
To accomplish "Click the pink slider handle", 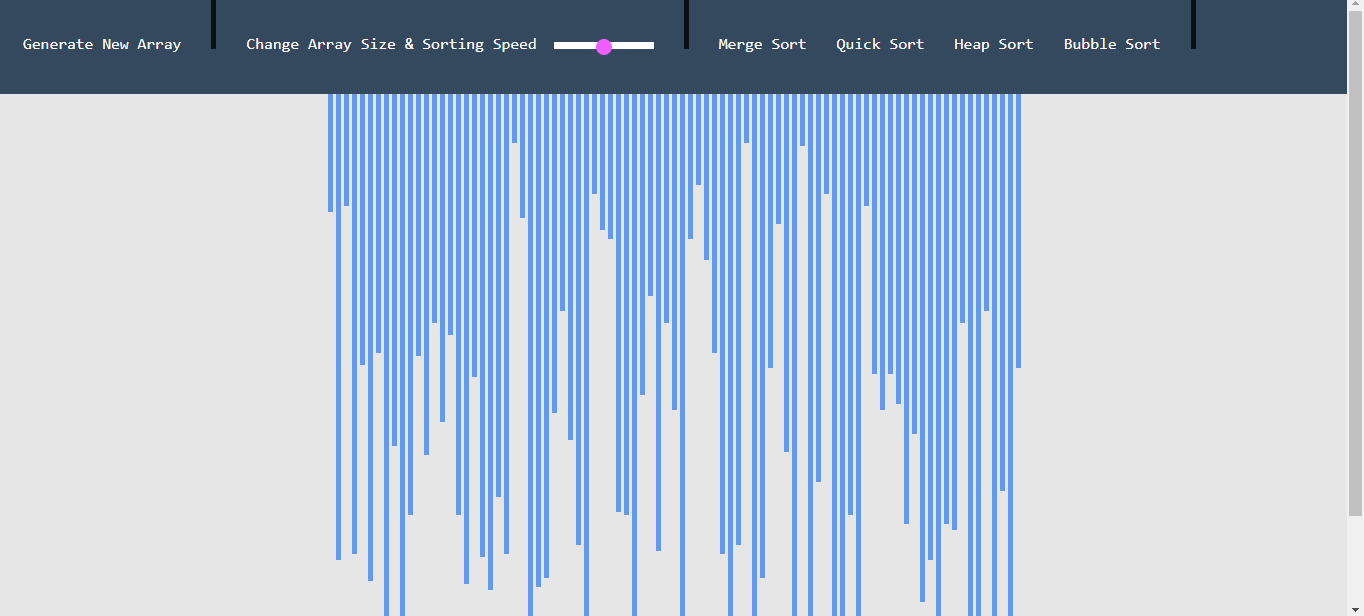I will tap(604, 46).
